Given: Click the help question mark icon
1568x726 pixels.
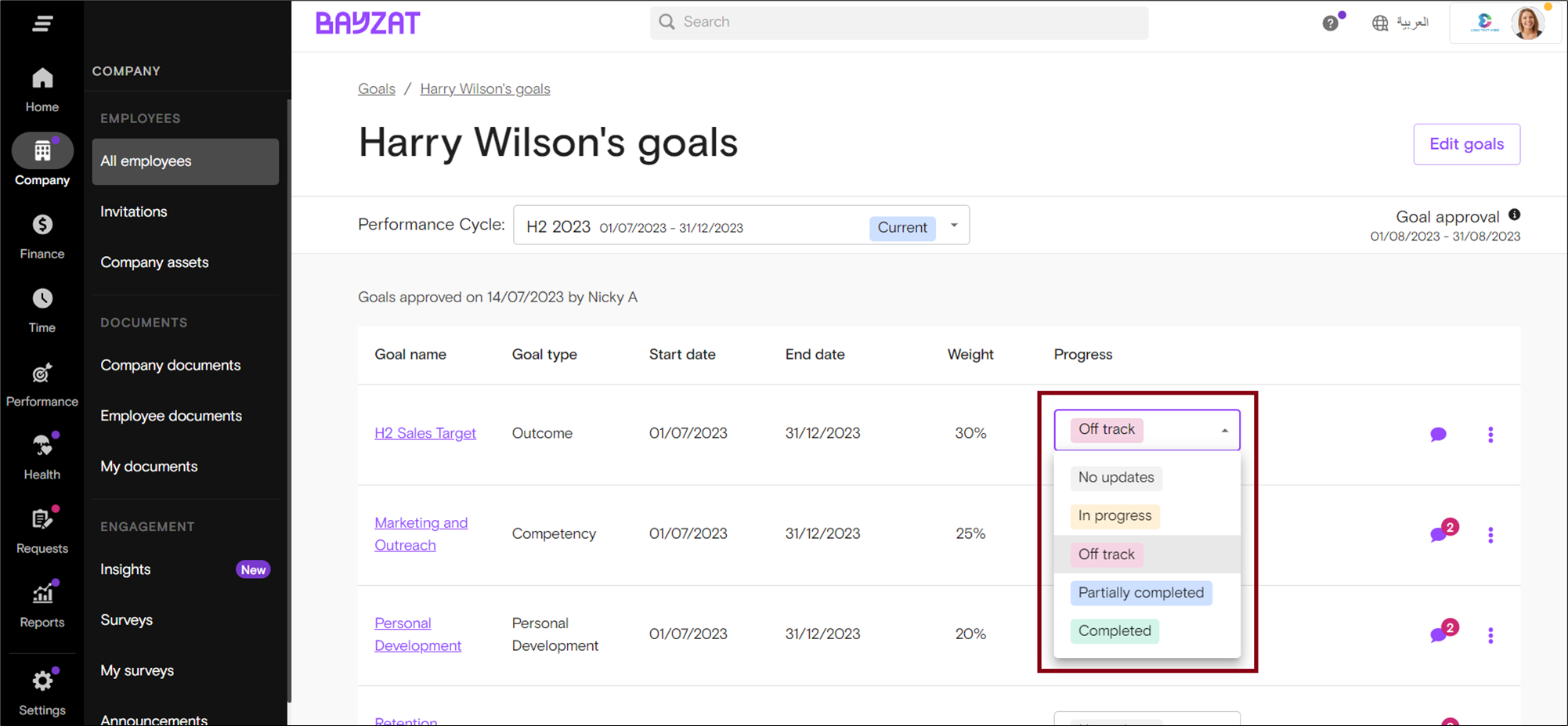Looking at the screenshot, I should [1330, 23].
